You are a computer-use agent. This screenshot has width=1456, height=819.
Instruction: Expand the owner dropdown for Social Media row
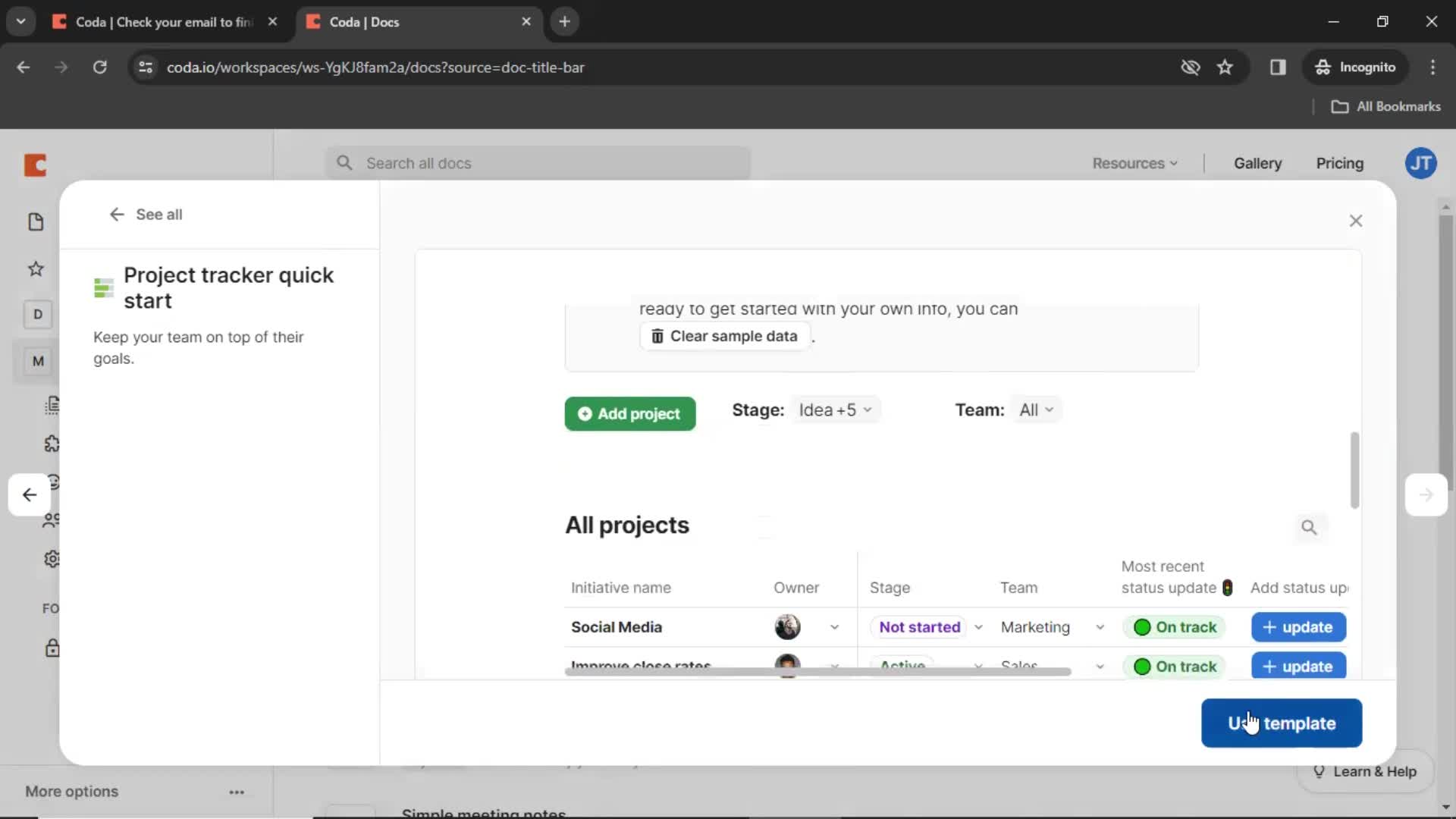(834, 627)
